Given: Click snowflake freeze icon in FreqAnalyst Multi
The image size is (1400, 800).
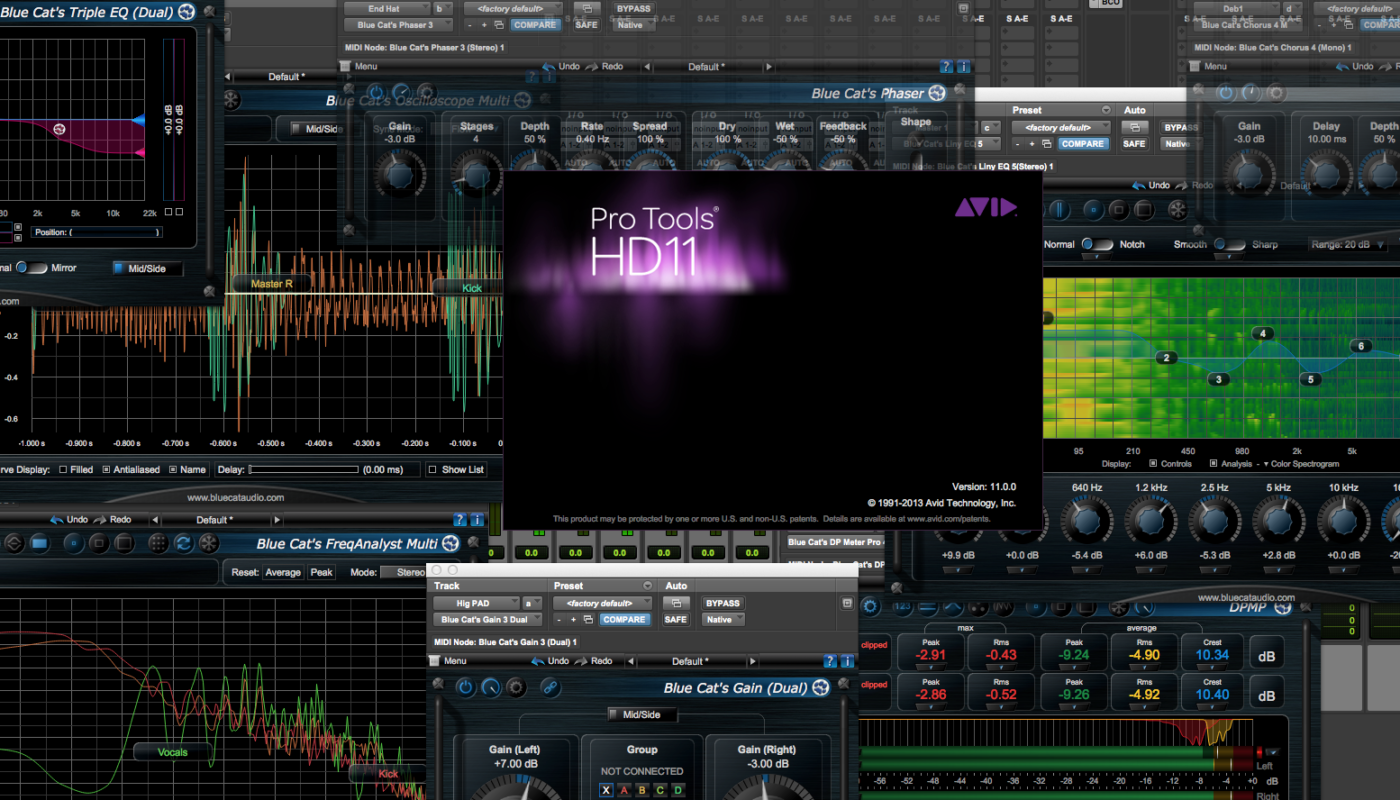Looking at the screenshot, I should (209, 544).
